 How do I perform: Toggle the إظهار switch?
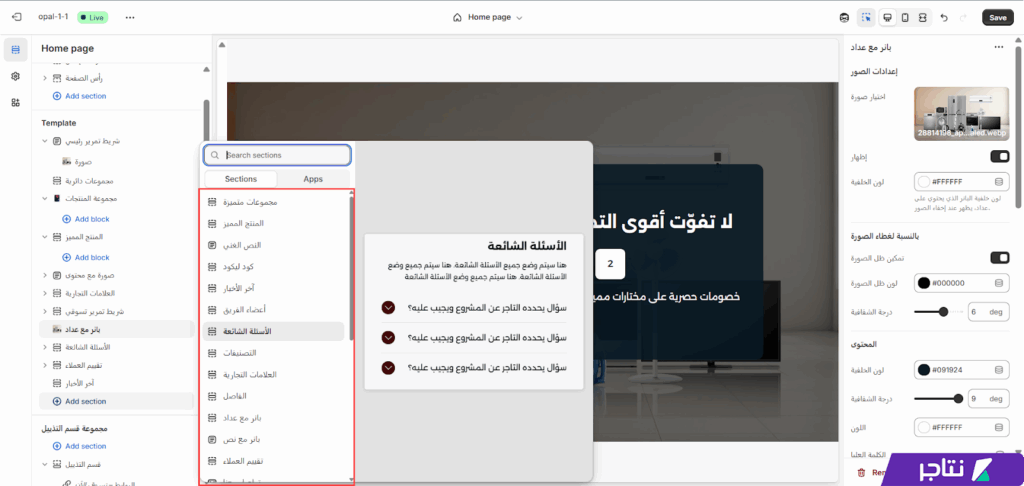pyautogui.click(x=999, y=156)
